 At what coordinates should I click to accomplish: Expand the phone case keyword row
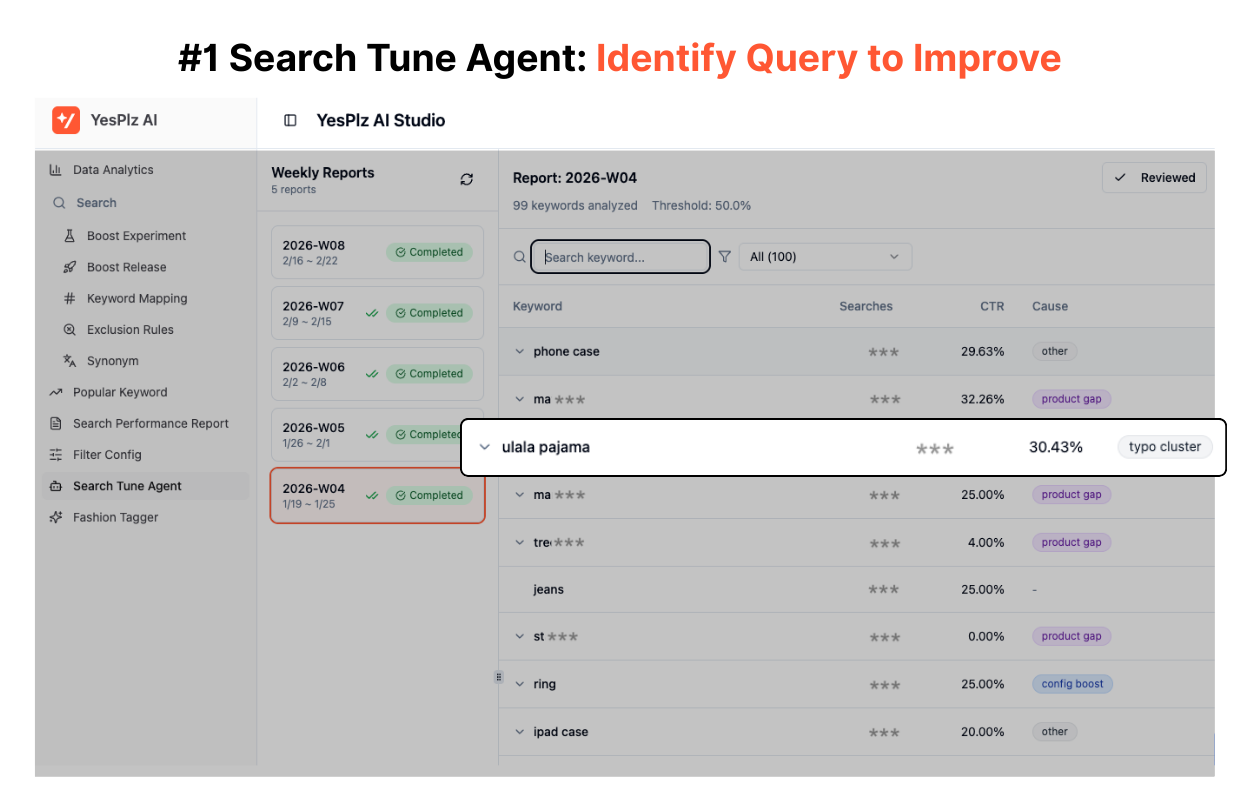[x=519, y=352]
